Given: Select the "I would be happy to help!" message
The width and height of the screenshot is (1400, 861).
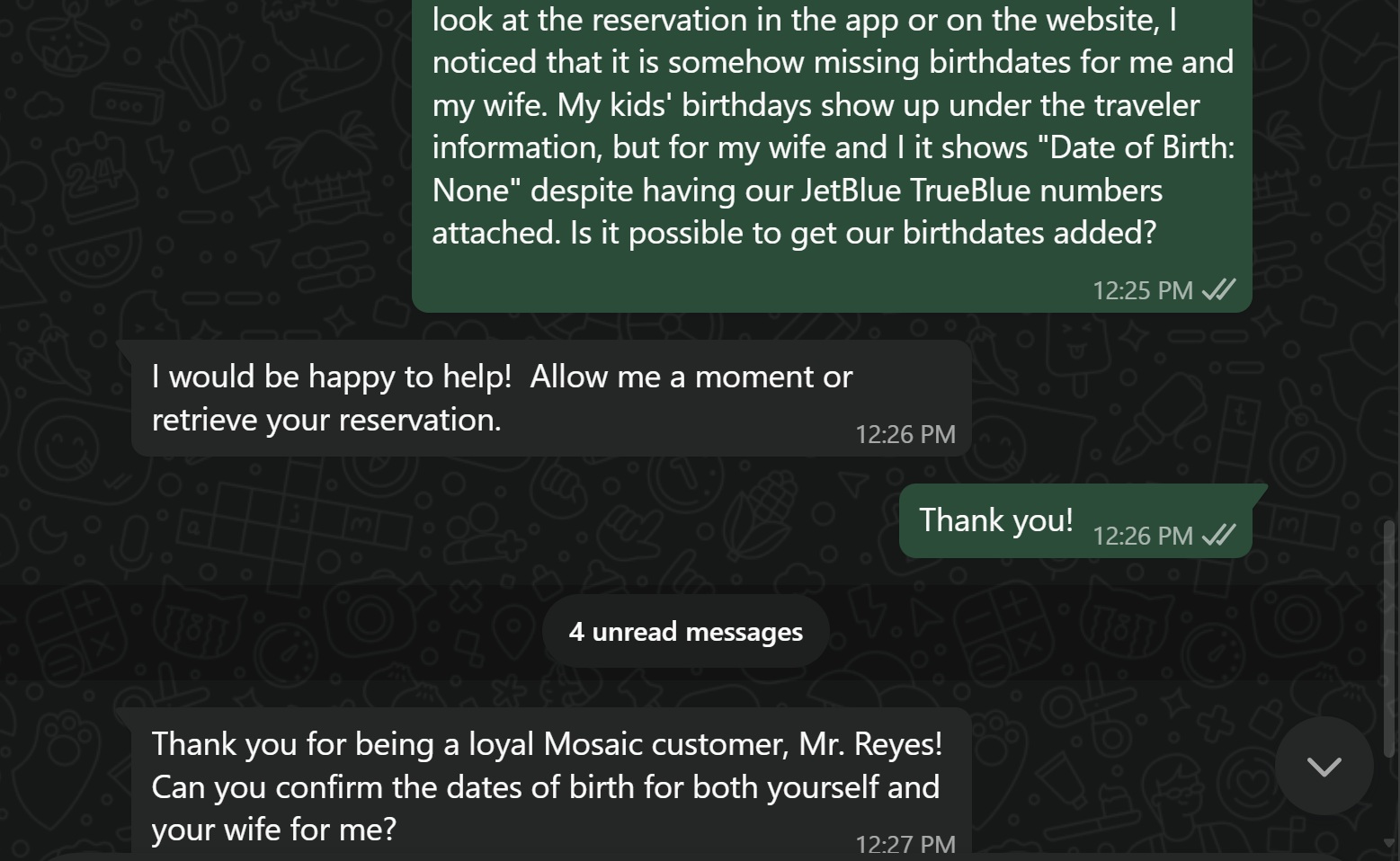Looking at the screenshot, I should point(551,398).
